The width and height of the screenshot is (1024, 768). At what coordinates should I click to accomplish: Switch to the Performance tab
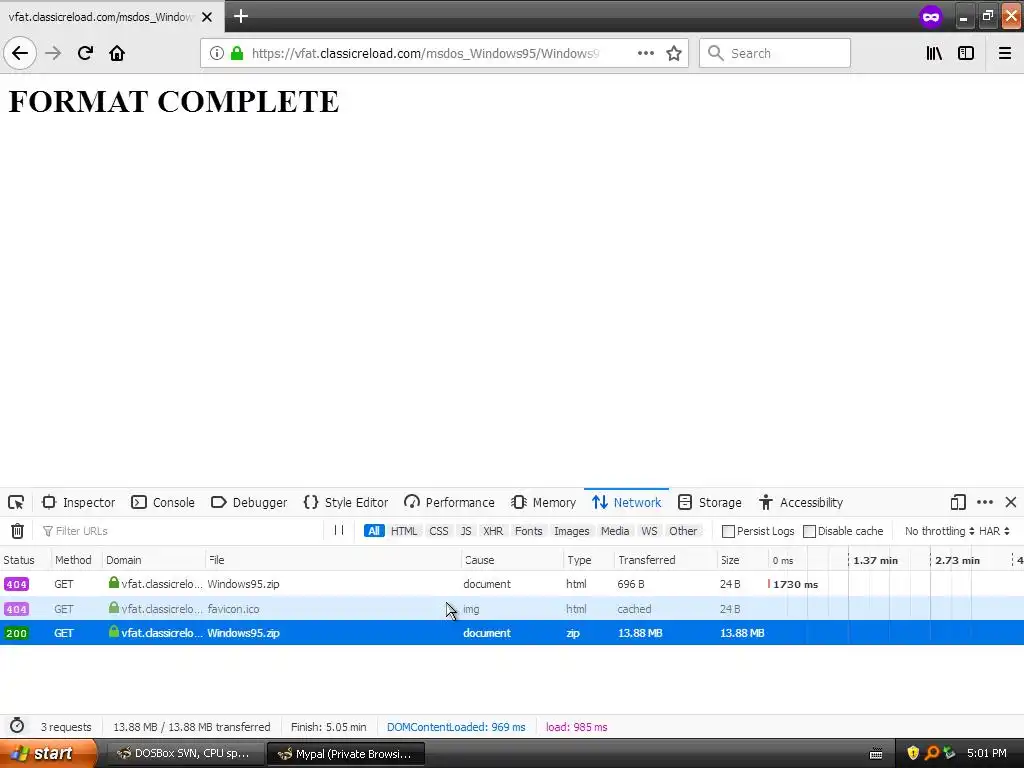coord(449,502)
